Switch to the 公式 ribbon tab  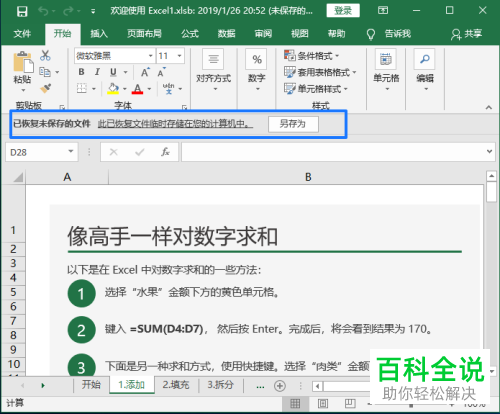click(x=190, y=34)
